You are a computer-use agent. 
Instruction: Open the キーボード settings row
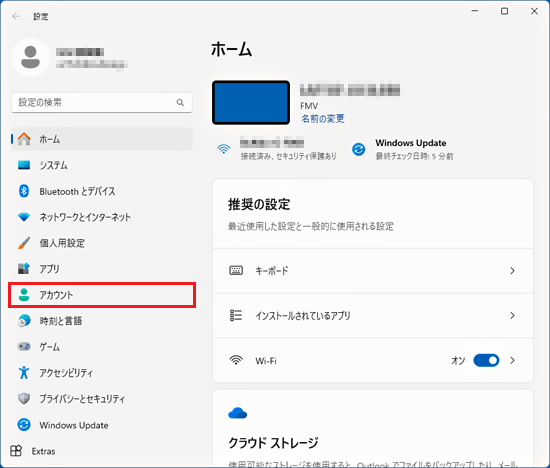(373, 270)
